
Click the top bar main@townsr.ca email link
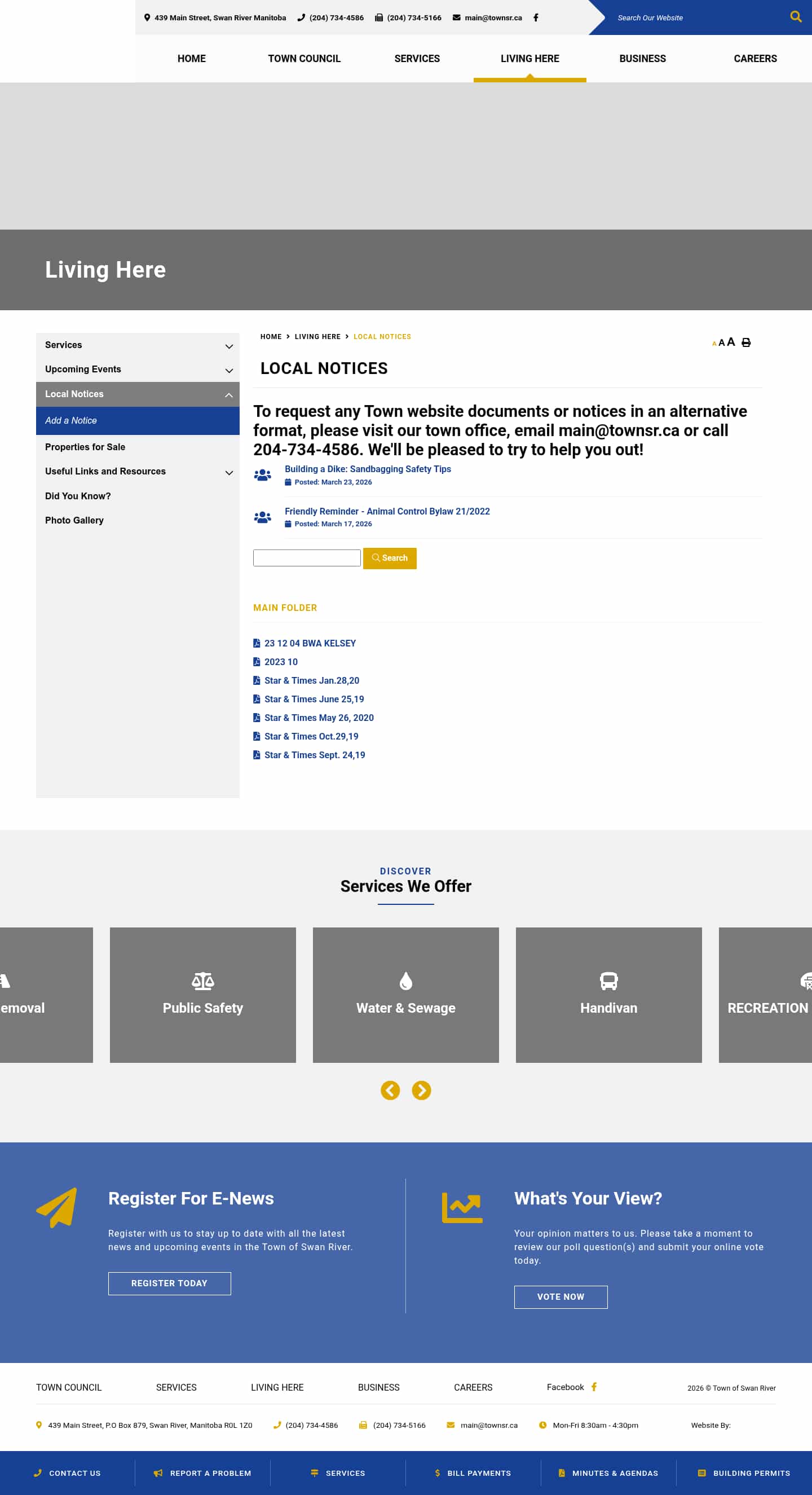493,17
